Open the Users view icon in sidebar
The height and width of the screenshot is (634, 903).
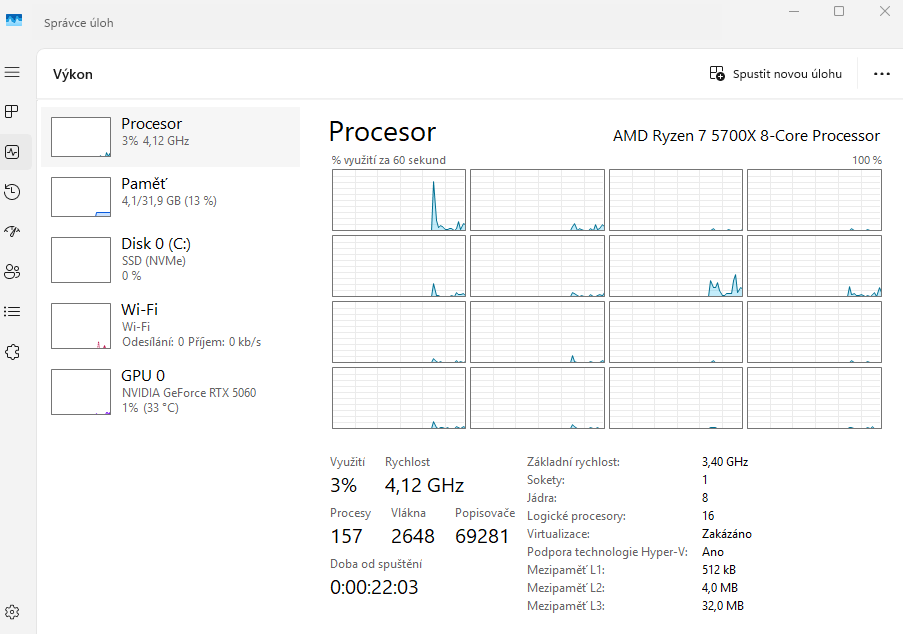pos(13,271)
